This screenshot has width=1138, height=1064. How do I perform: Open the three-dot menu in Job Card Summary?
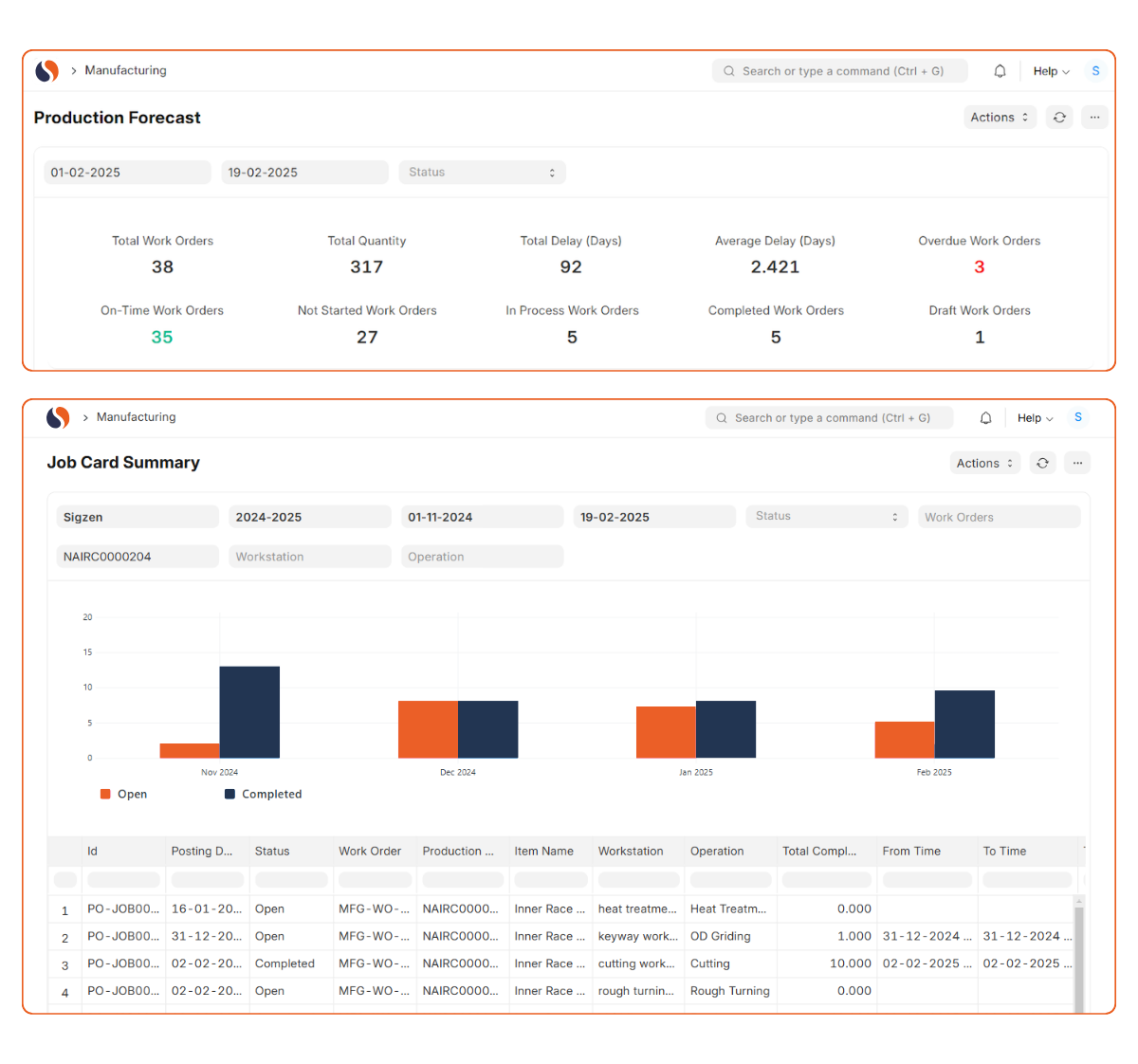click(1077, 463)
